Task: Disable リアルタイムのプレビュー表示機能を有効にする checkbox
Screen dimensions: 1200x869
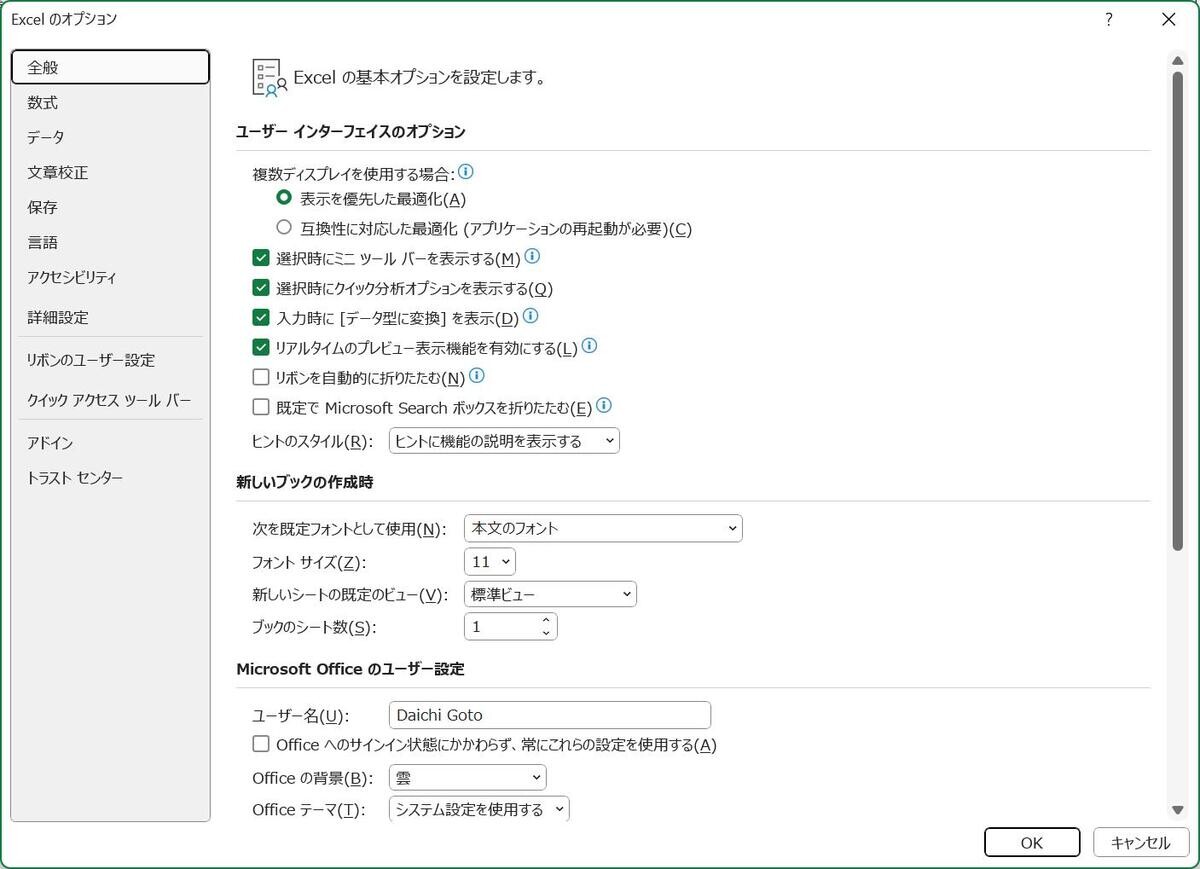Action: 261,348
